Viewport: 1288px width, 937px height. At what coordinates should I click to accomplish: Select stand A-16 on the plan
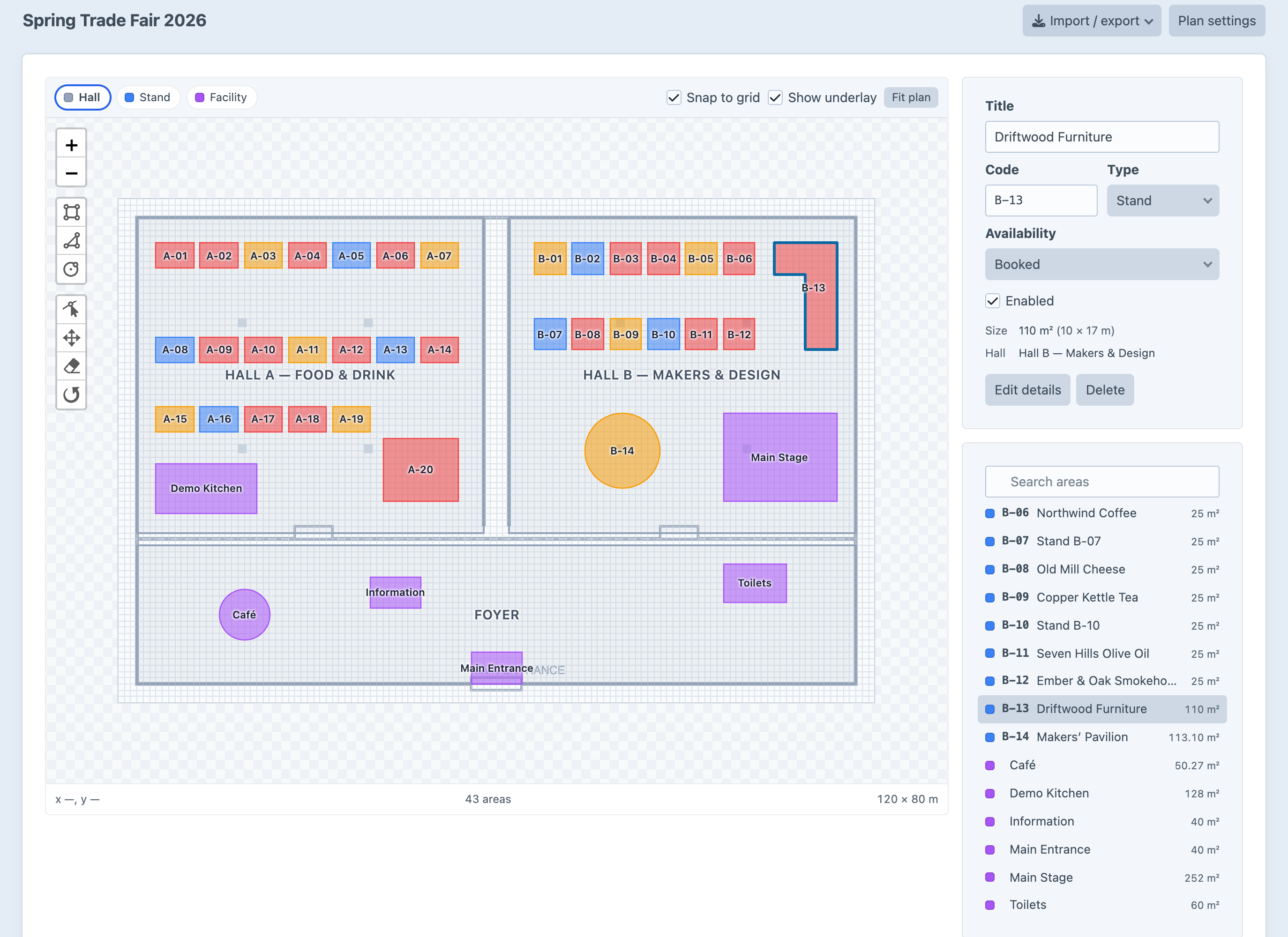click(218, 419)
